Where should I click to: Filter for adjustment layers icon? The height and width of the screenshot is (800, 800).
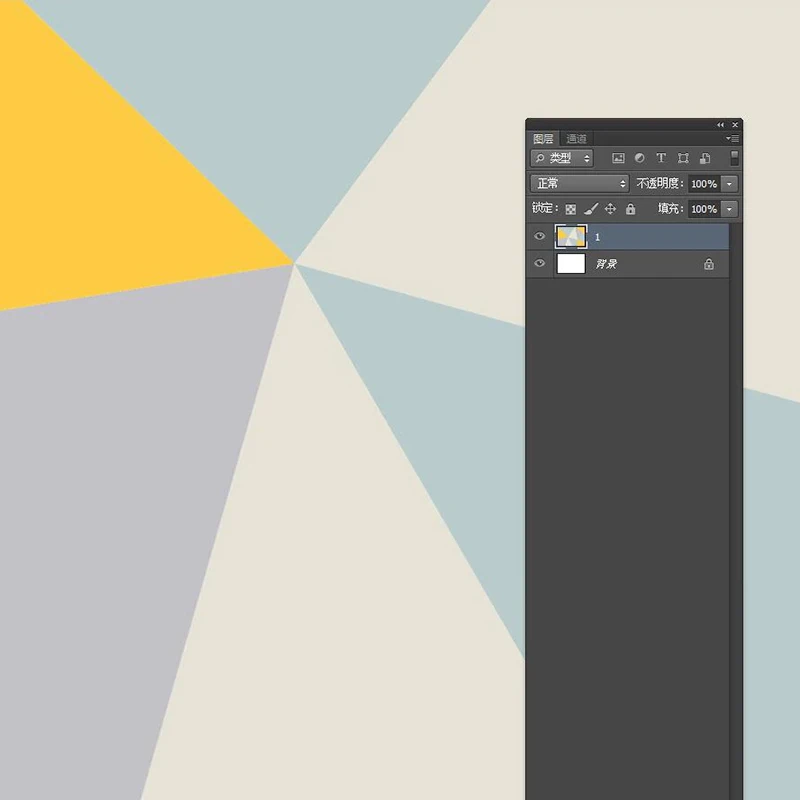point(639,158)
